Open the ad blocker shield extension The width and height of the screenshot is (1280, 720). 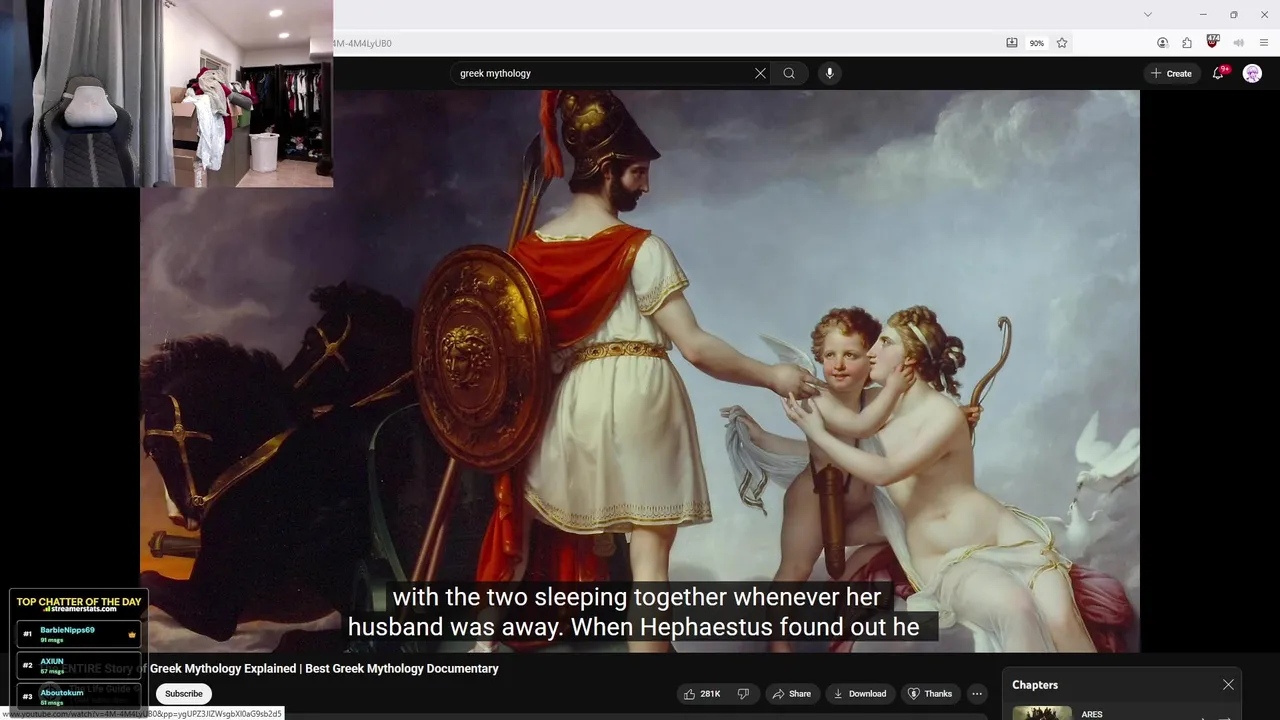pos(1213,42)
